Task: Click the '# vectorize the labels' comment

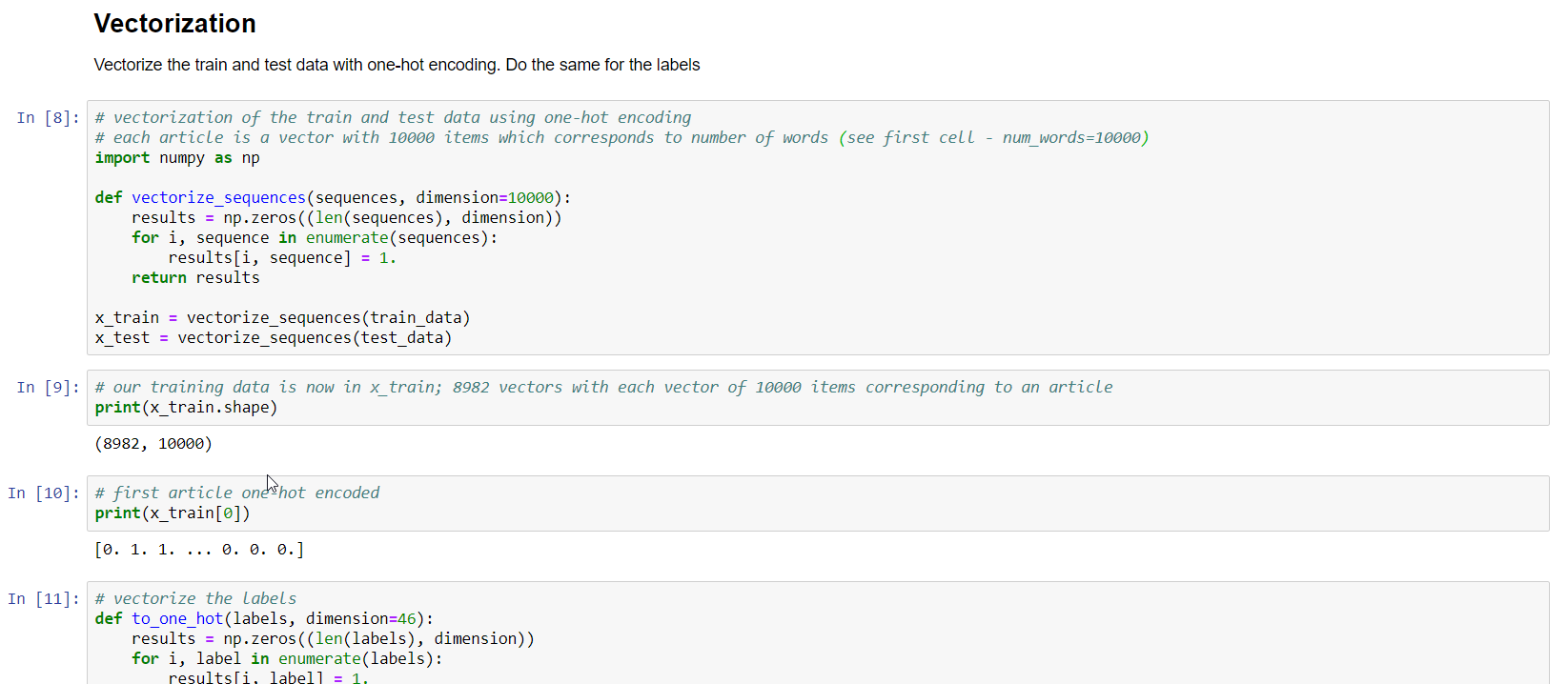Action: click(x=195, y=599)
